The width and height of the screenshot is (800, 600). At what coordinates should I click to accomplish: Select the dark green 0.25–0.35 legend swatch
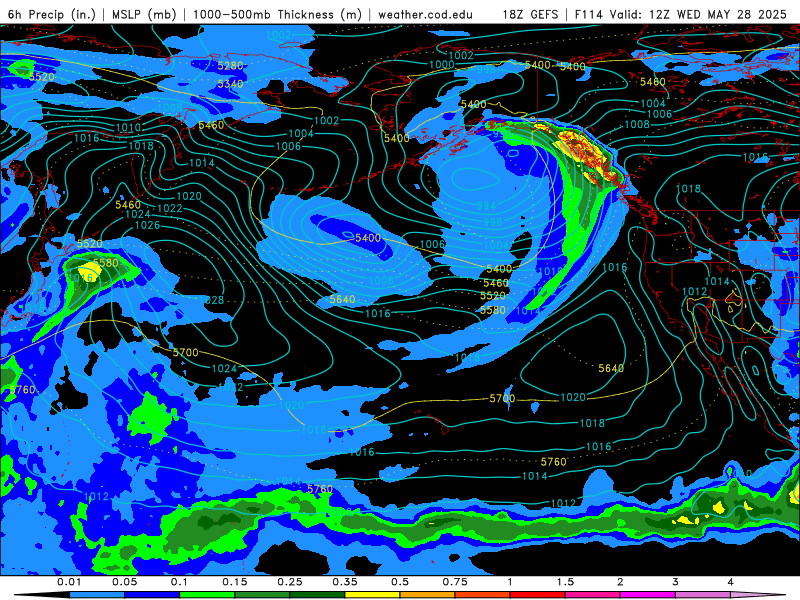point(317,595)
